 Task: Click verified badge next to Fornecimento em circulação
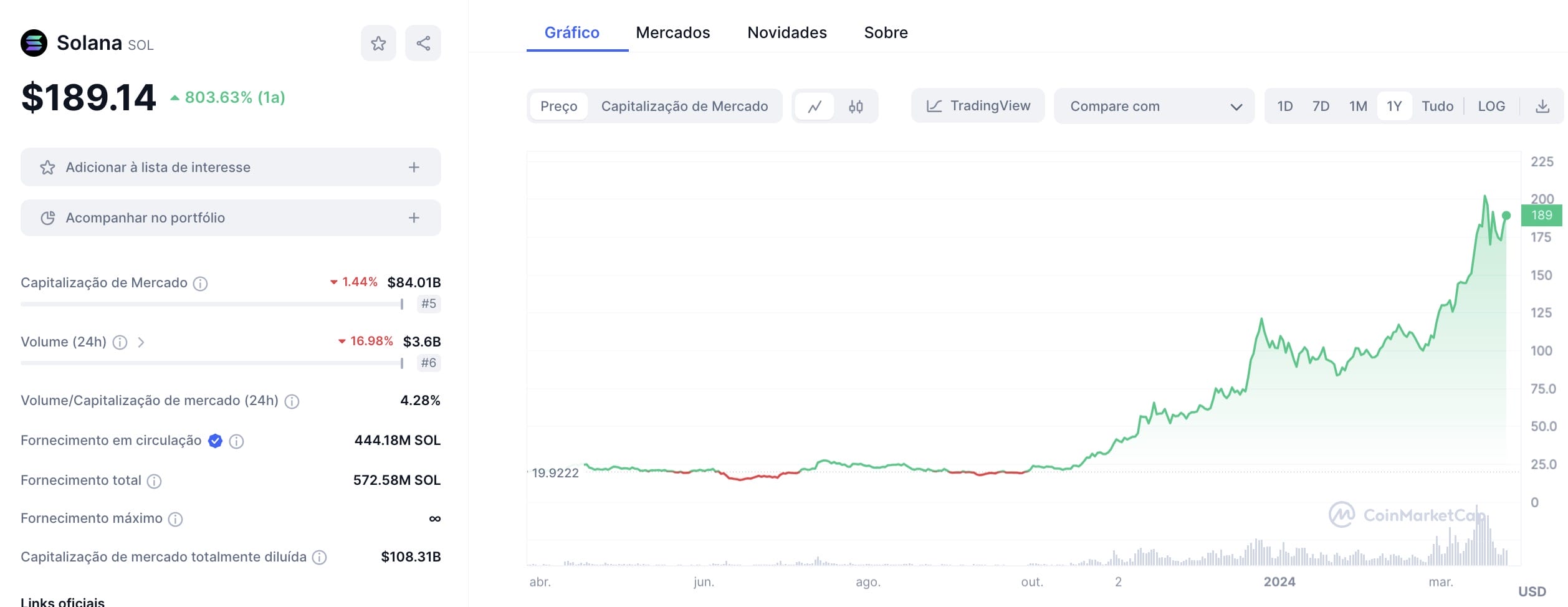pyautogui.click(x=215, y=441)
